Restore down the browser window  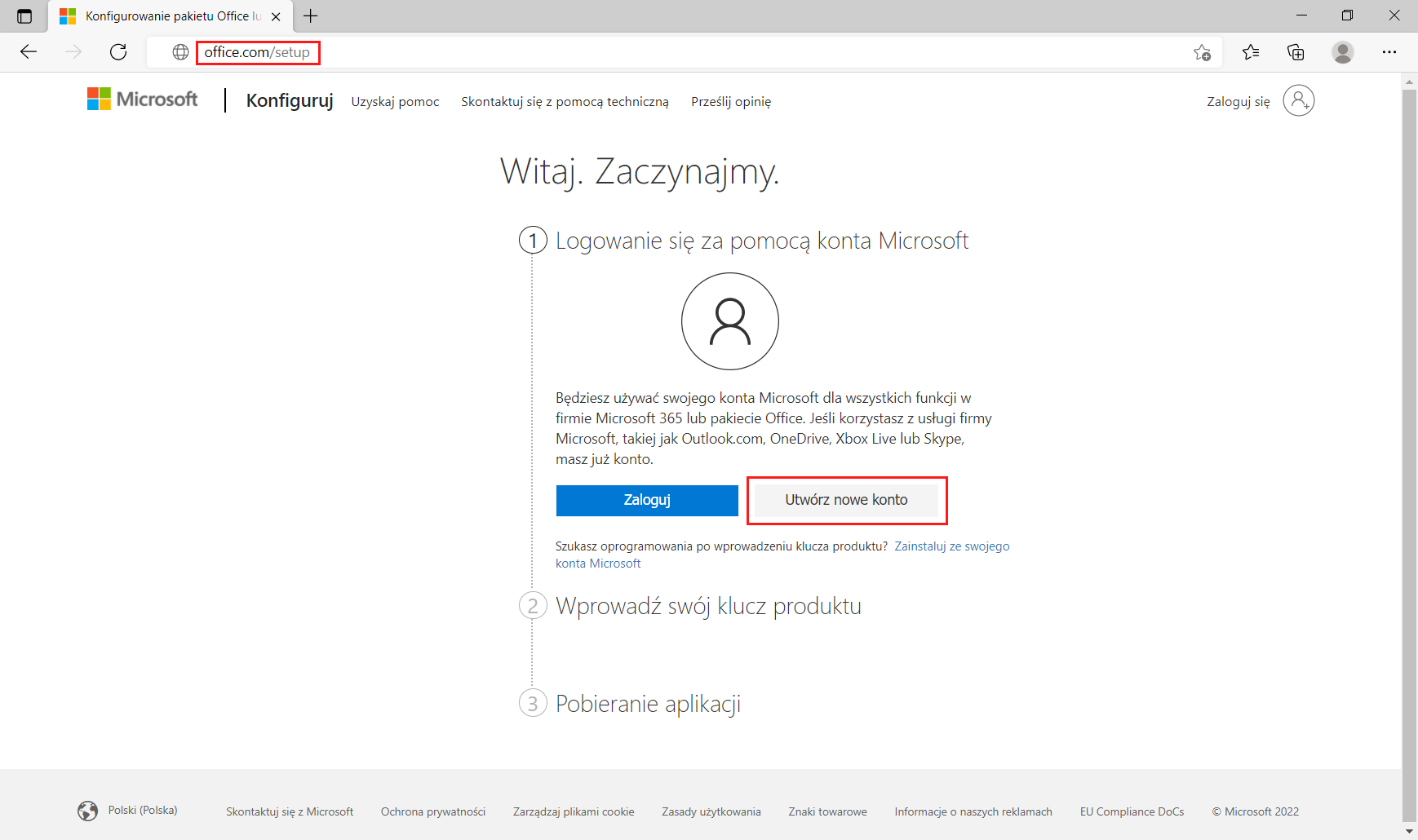click(1347, 15)
